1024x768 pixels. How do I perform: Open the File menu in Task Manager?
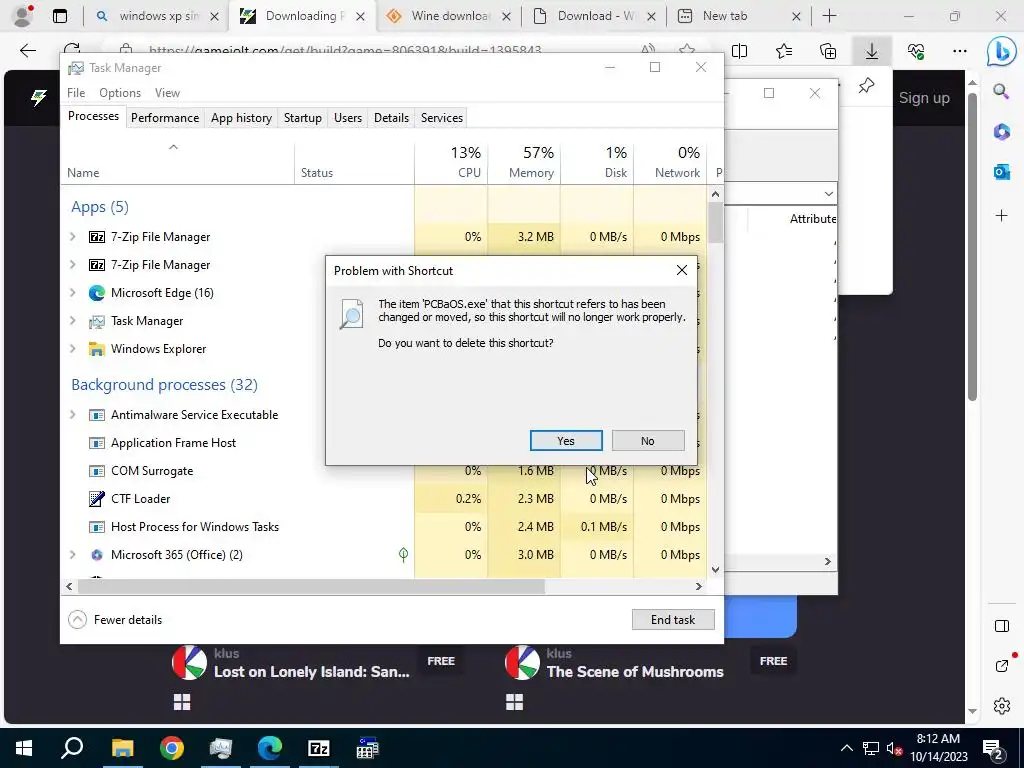[x=76, y=93]
